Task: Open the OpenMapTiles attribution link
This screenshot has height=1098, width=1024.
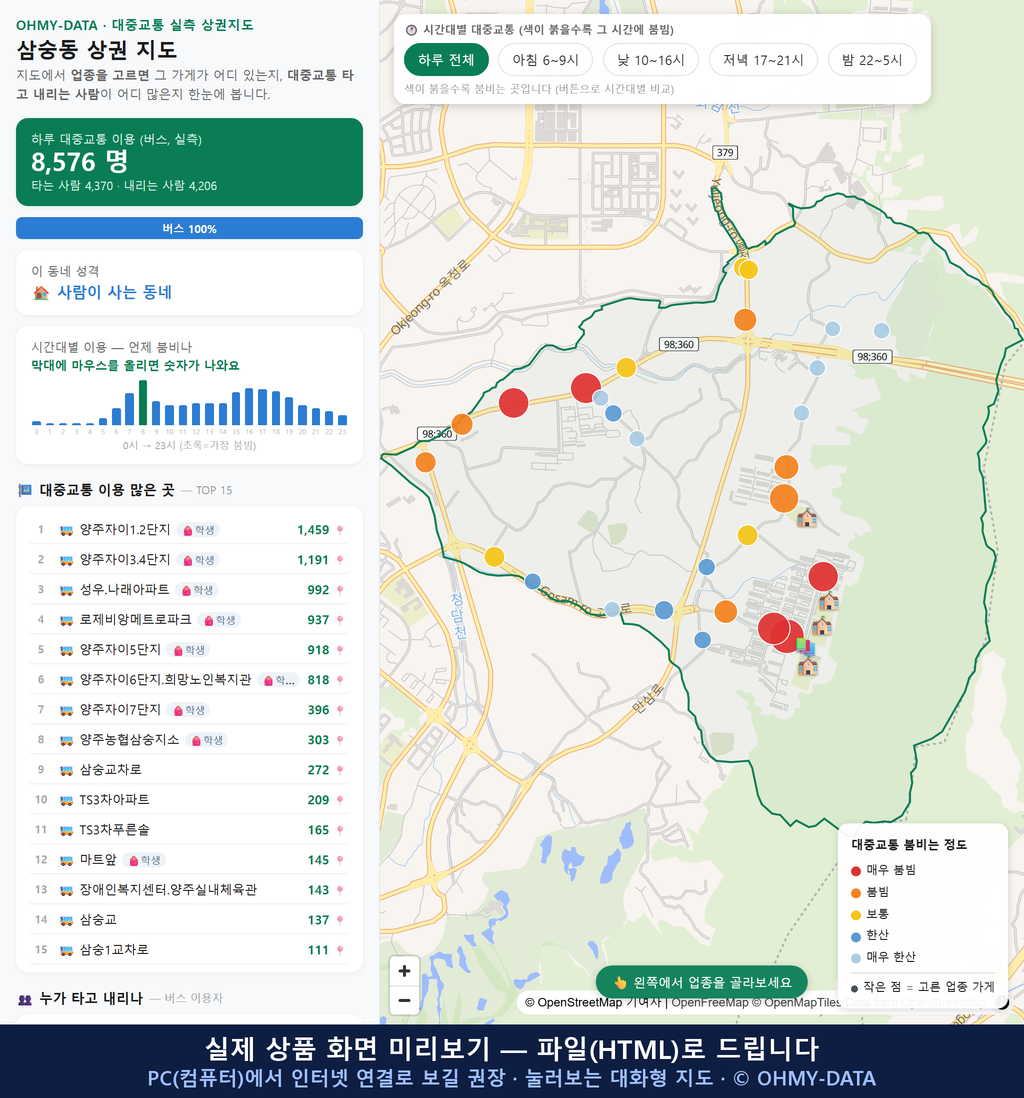Action: click(x=802, y=1003)
